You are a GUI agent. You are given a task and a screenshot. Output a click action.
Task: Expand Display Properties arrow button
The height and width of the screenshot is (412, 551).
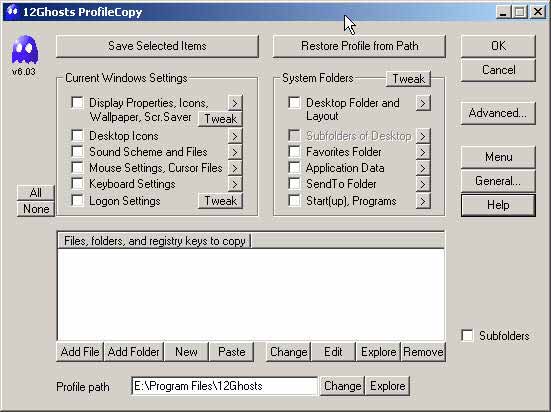pos(235,103)
